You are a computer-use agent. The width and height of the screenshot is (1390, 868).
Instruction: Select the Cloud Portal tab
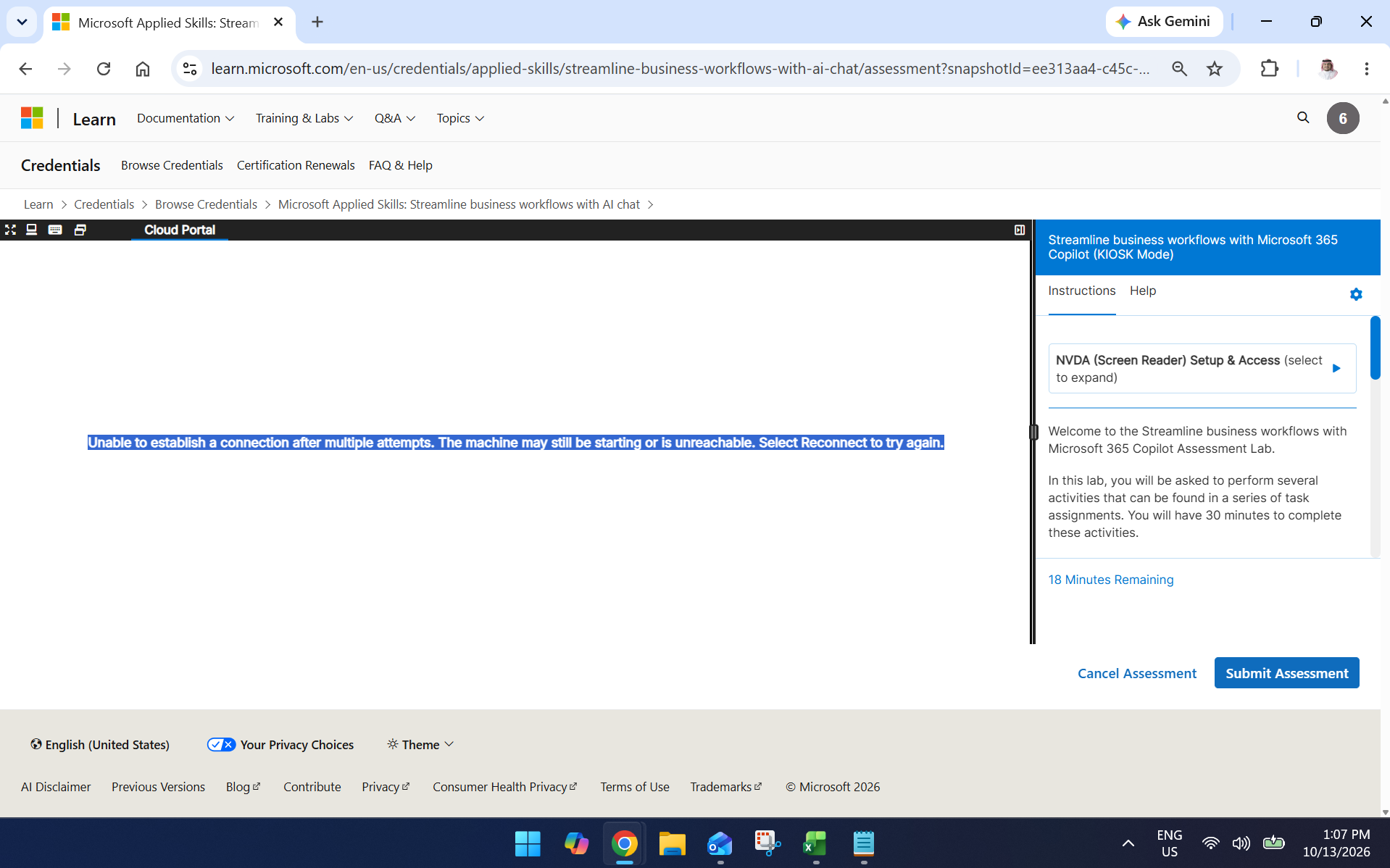click(180, 230)
